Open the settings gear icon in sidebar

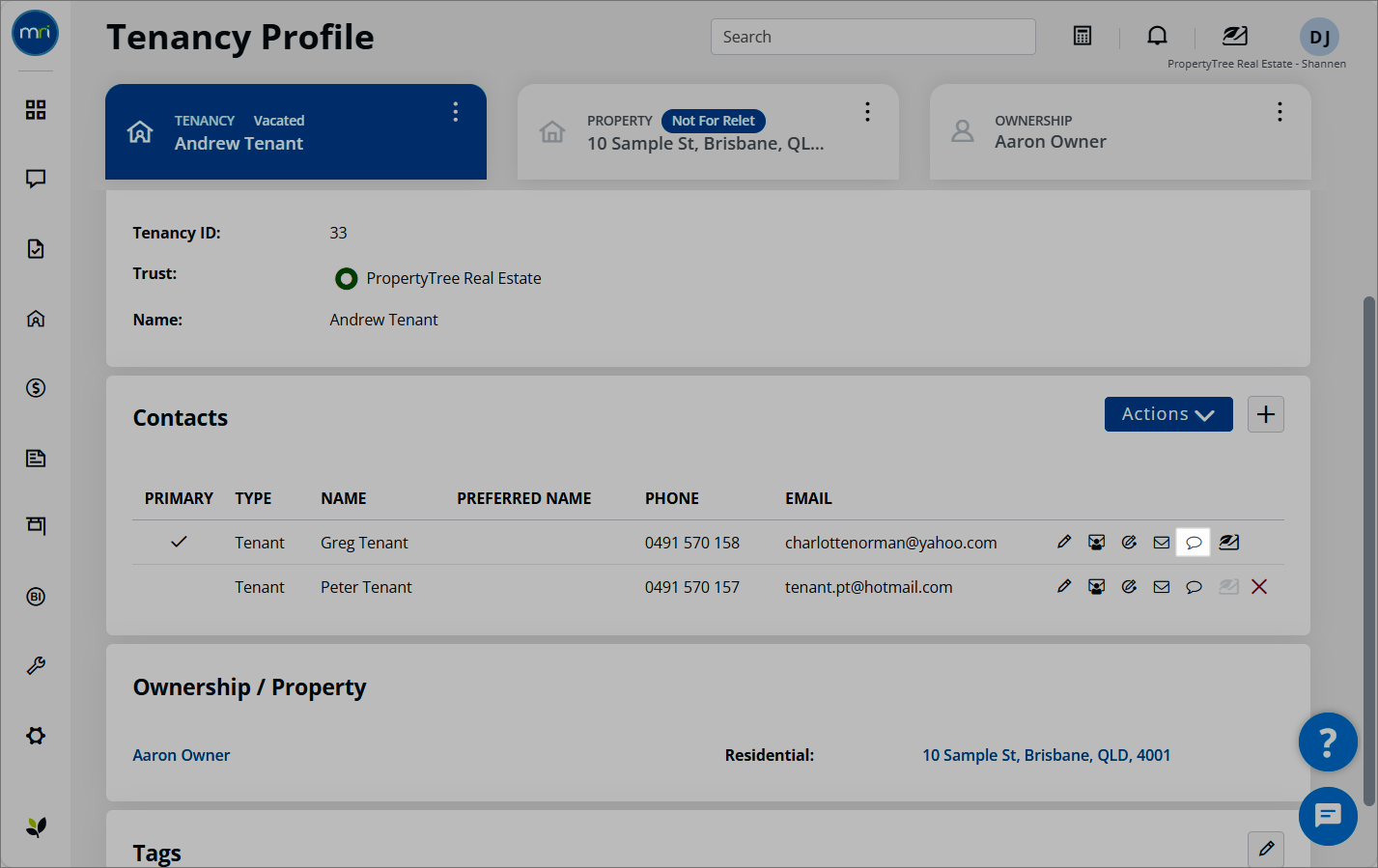(x=36, y=736)
